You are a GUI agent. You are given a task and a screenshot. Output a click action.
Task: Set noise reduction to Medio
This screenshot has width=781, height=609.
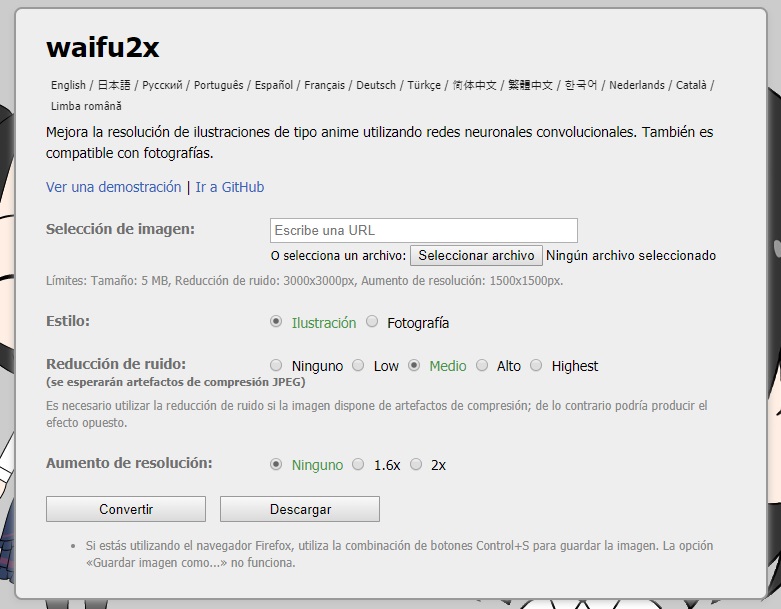click(x=414, y=365)
